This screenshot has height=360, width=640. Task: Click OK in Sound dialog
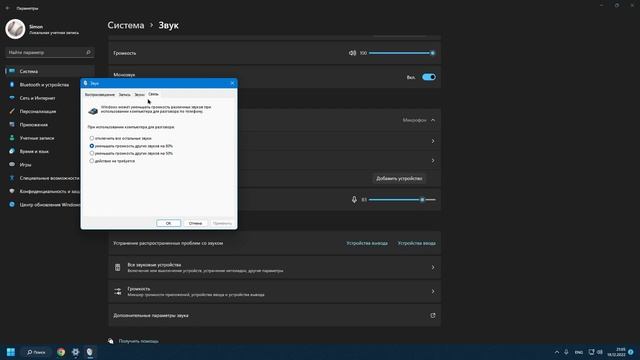[x=168, y=223]
